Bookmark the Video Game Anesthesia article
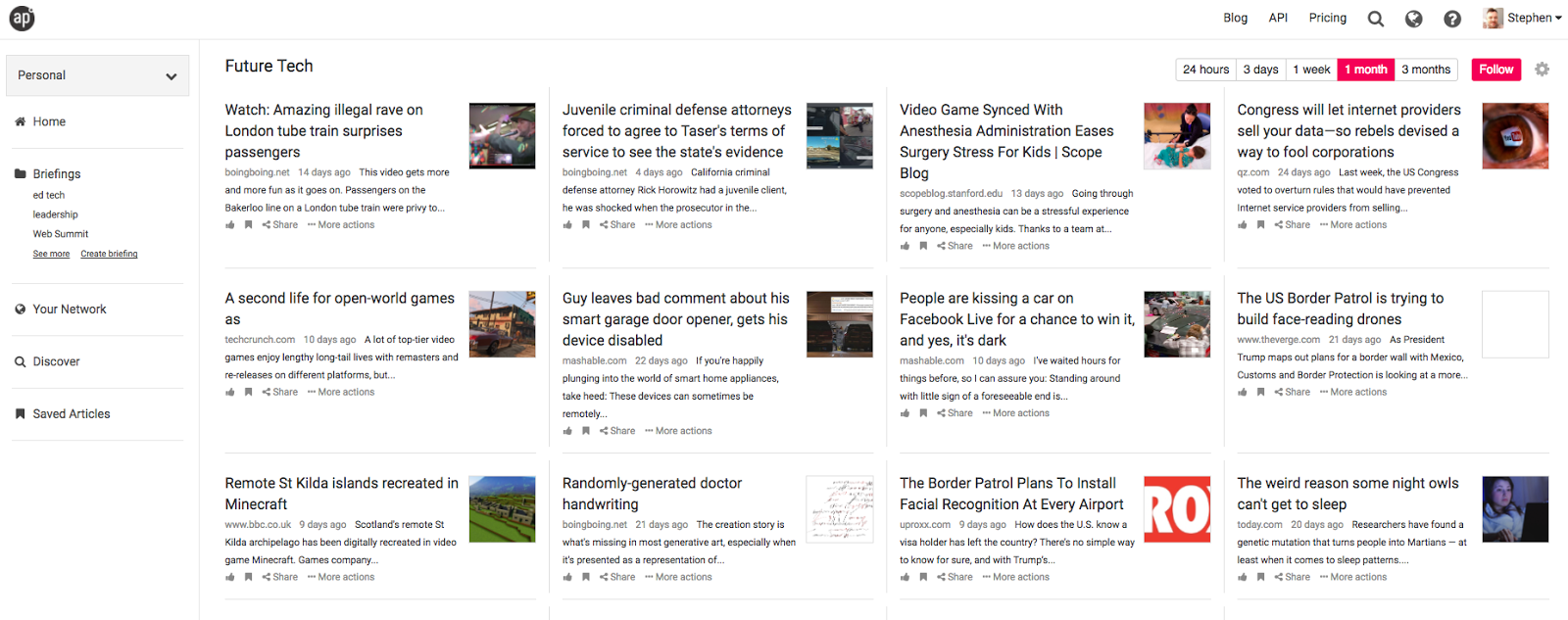This screenshot has width=1568, height=620. (x=923, y=247)
